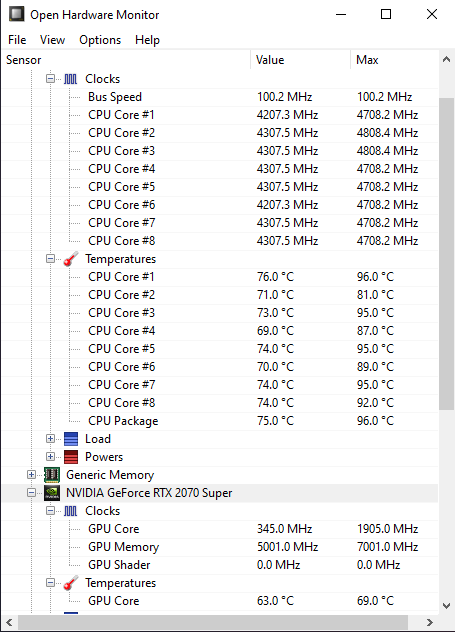Viewport: 455px width, 632px height.
Task: Expand the Load section
Action: (50, 439)
